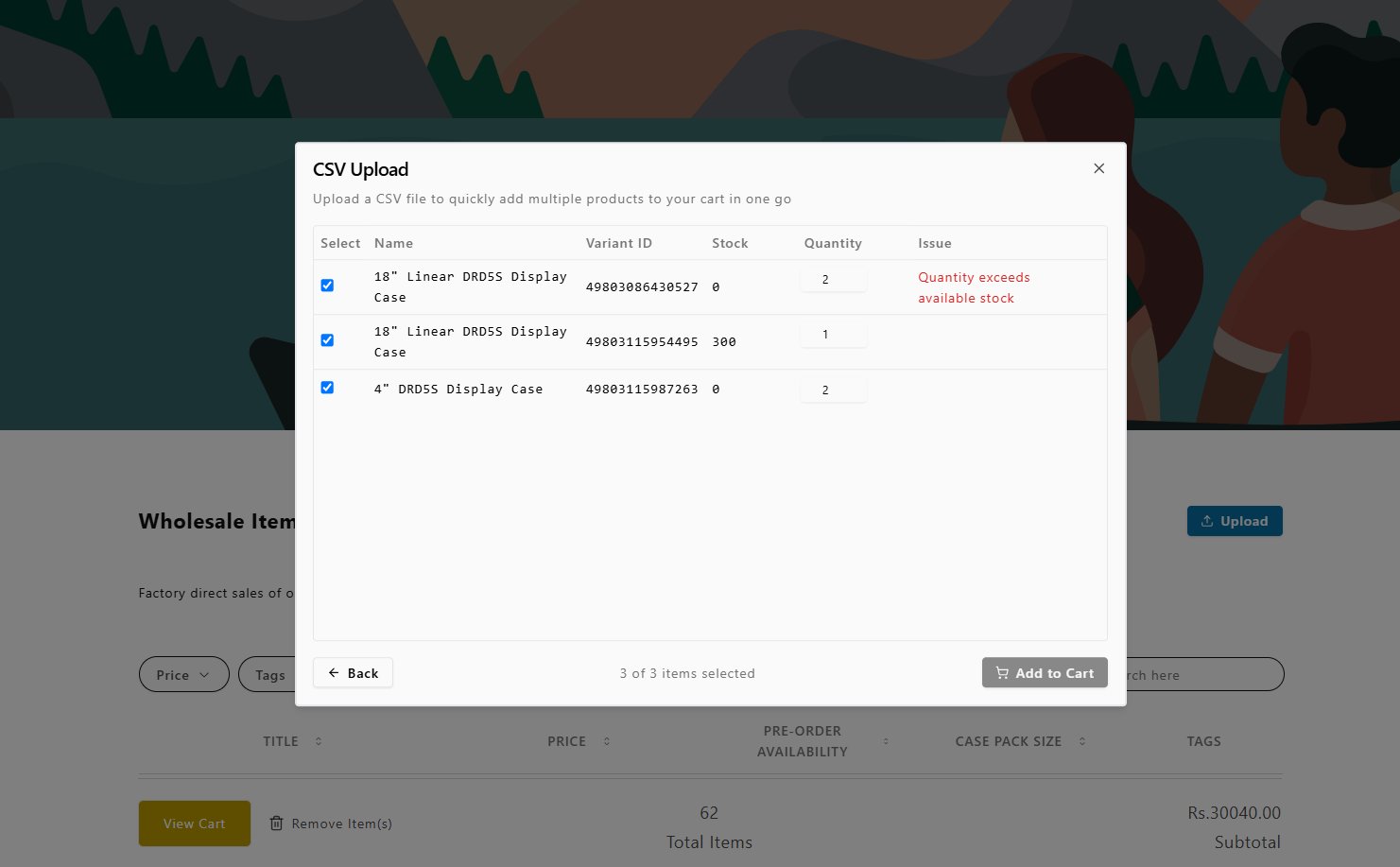The height and width of the screenshot is (867, 1400).
Task: Click the Back button in the dialog
Action: click(x=353, y=673)
